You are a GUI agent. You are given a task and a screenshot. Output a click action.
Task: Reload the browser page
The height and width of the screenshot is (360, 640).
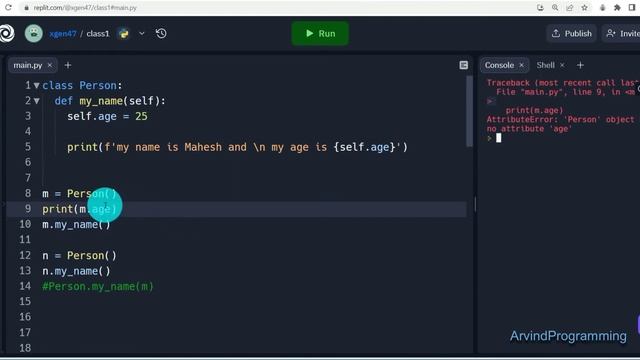coord(8,7)
